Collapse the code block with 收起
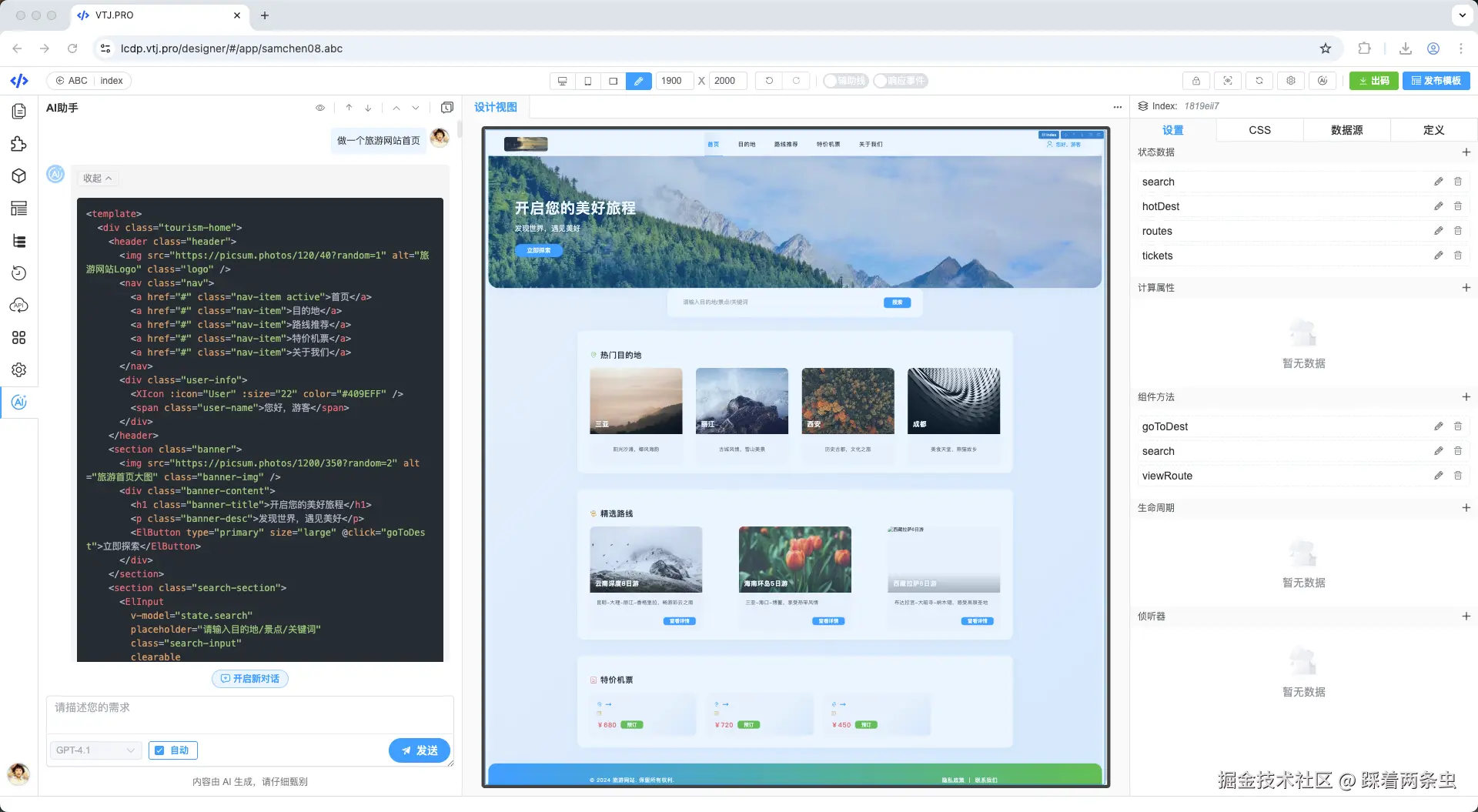The image size is (1478, 812). pos(97,179)
